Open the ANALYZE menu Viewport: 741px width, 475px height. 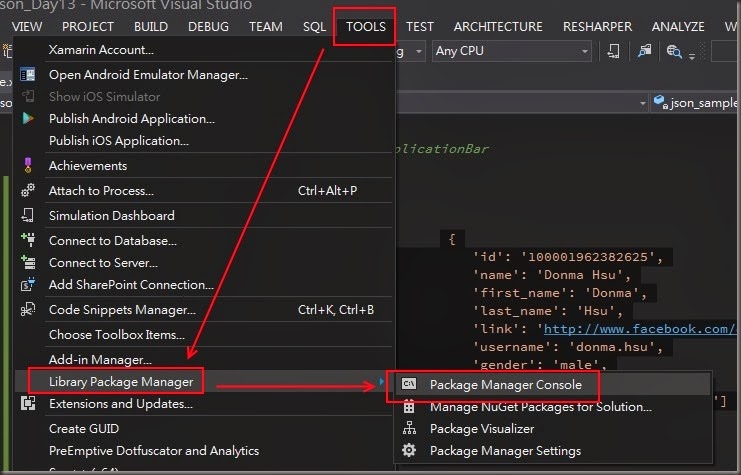[x=678, y=26]
